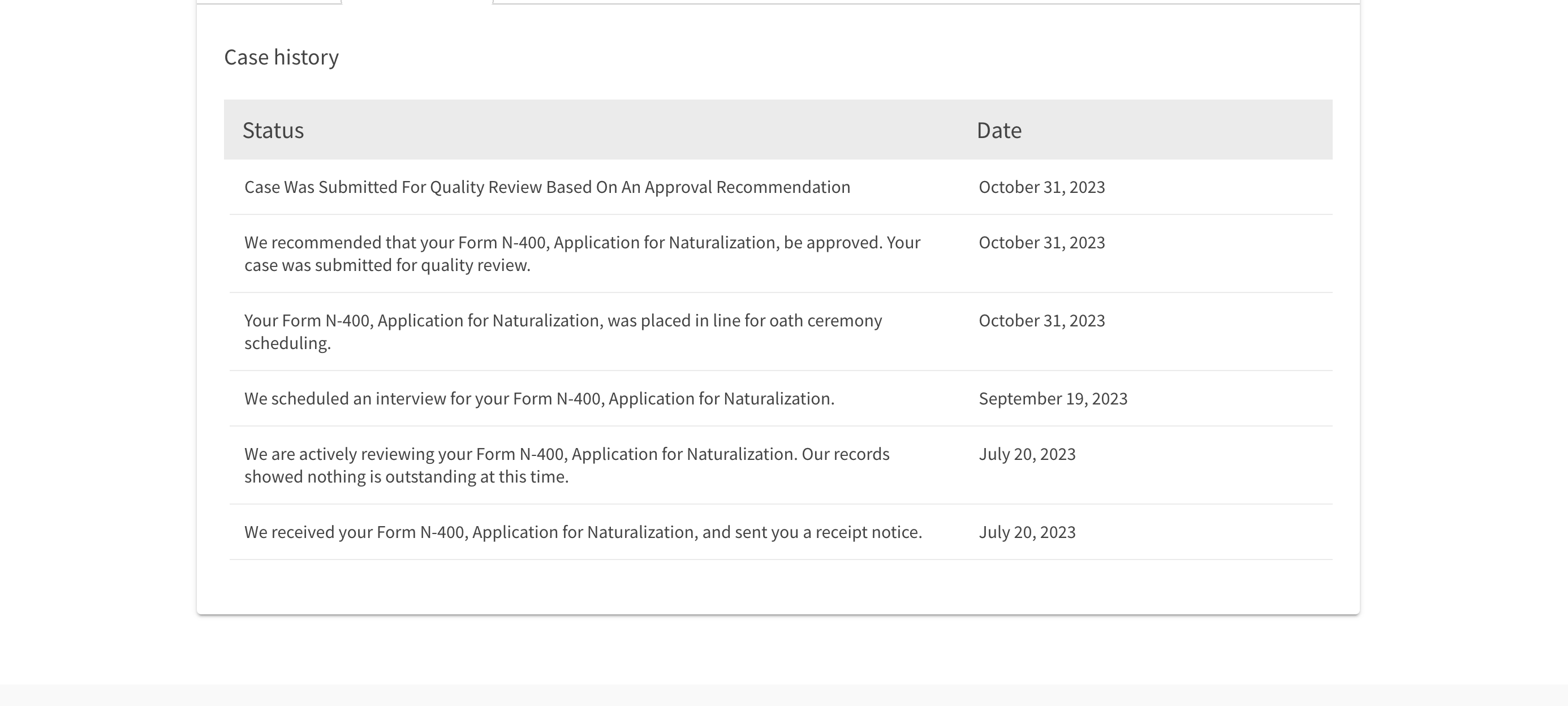
Task: Open the Submitted For Quality Review status entry
Action: point(547,187)
